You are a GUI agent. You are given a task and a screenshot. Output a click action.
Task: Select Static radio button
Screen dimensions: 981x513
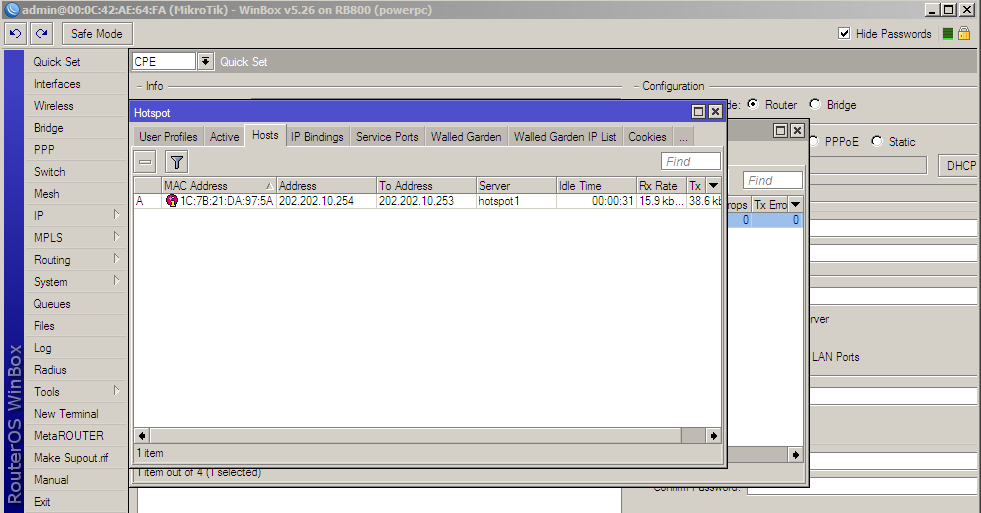tap(877, 141)
